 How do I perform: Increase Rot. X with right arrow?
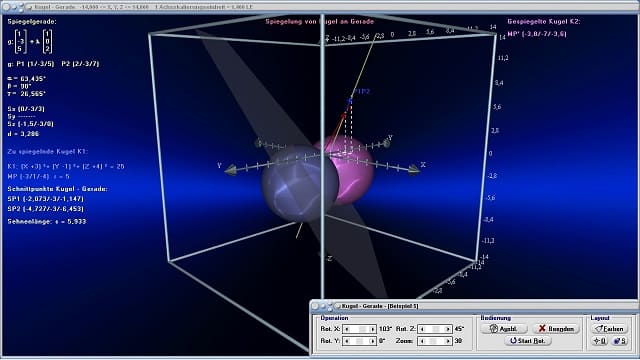(372, 329)
